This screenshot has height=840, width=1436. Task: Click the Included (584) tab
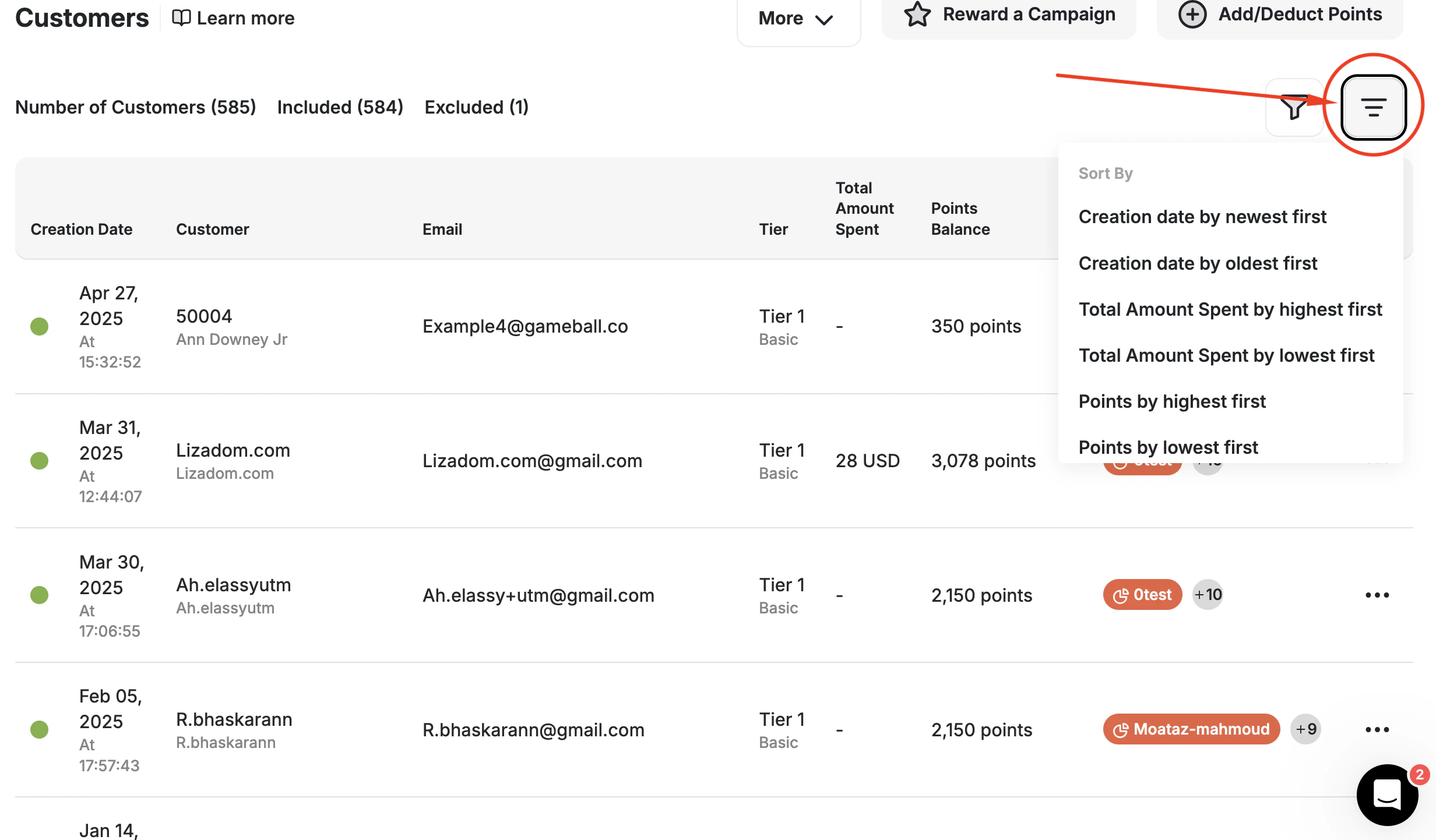point(340,107)
